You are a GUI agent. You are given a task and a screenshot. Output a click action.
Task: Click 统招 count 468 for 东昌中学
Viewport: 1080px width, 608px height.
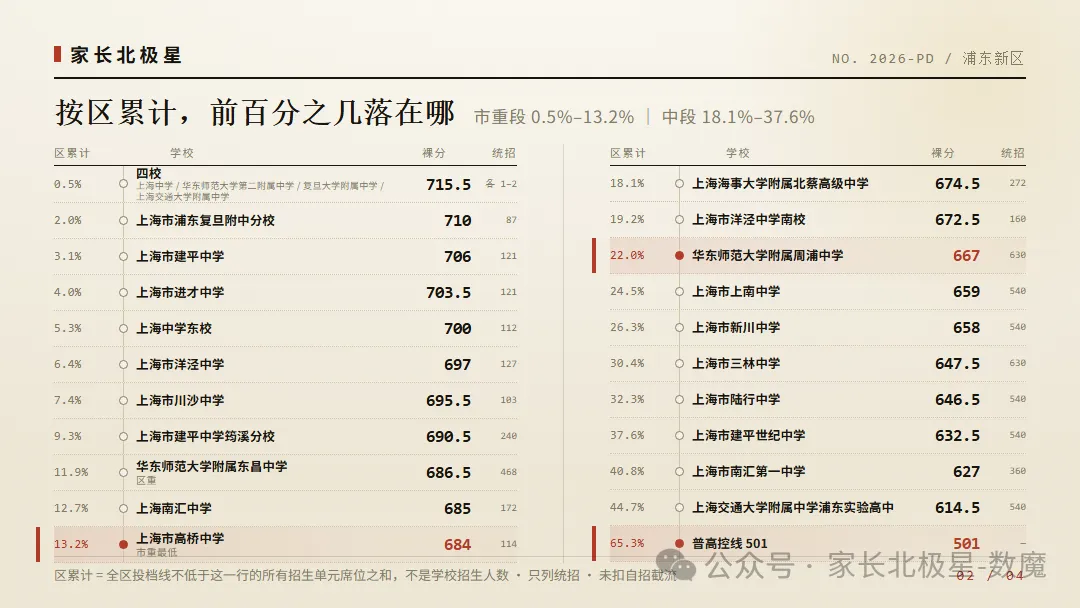point(508,472)
